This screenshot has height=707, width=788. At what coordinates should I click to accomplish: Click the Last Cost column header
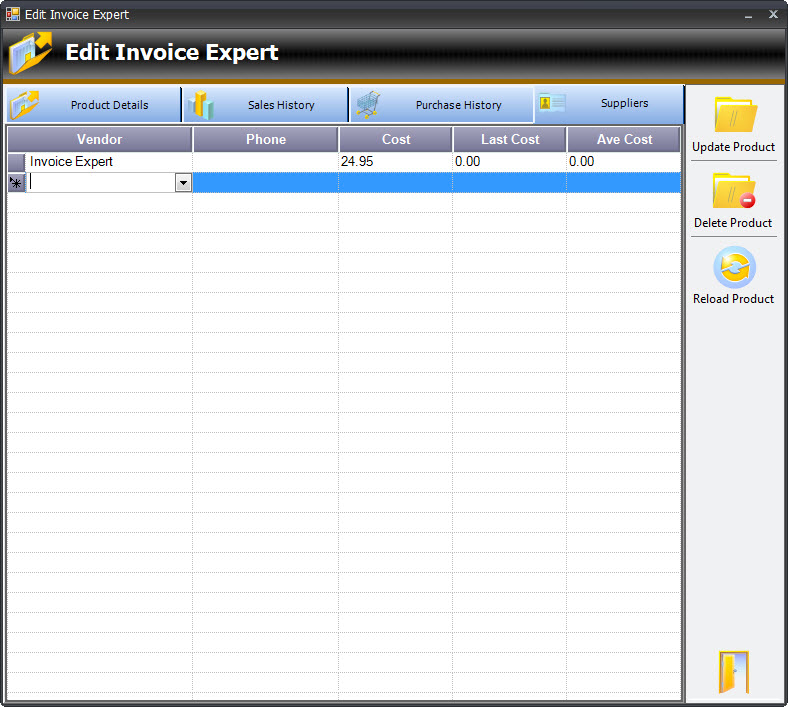pyautogui.click(x=510, y=139)
